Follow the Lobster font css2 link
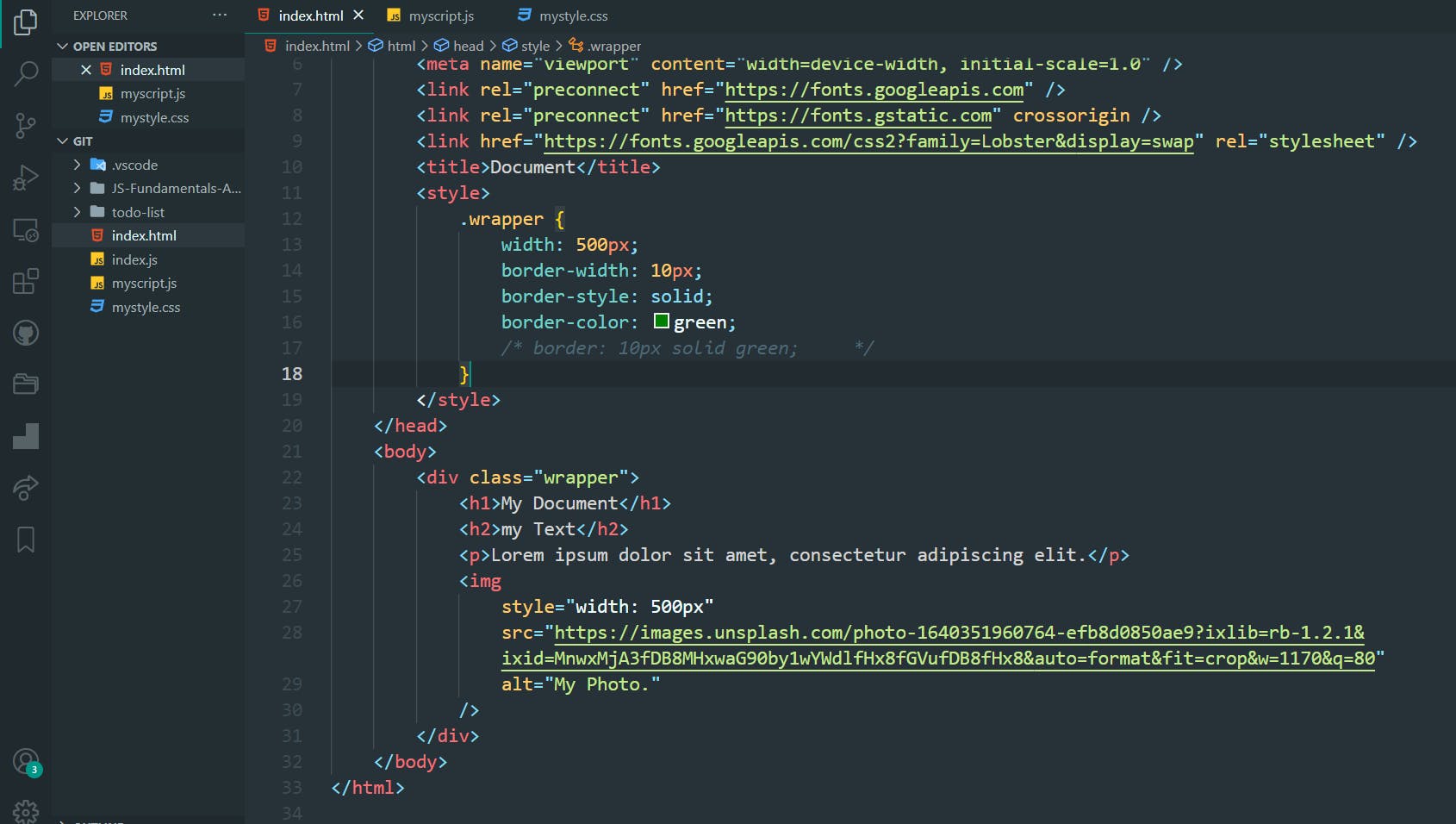 click(868, 141)
